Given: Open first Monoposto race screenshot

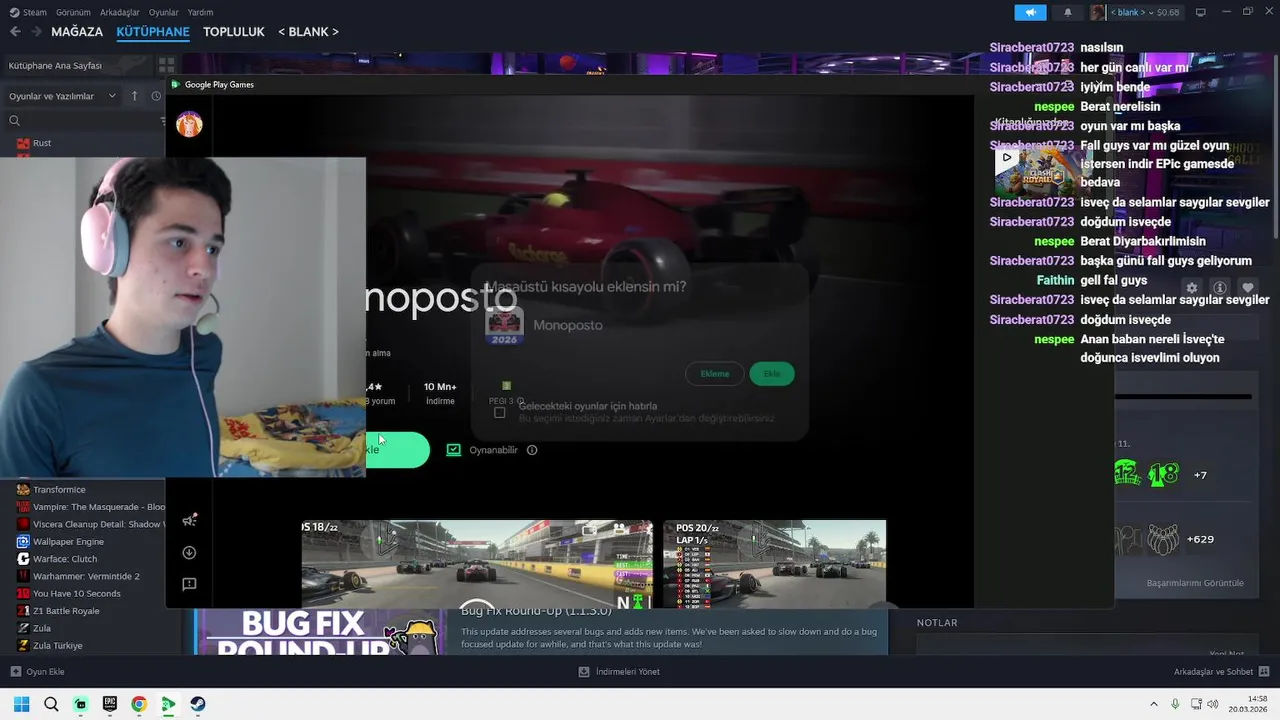Looking at the screenshot, I should tap(477, 564).
